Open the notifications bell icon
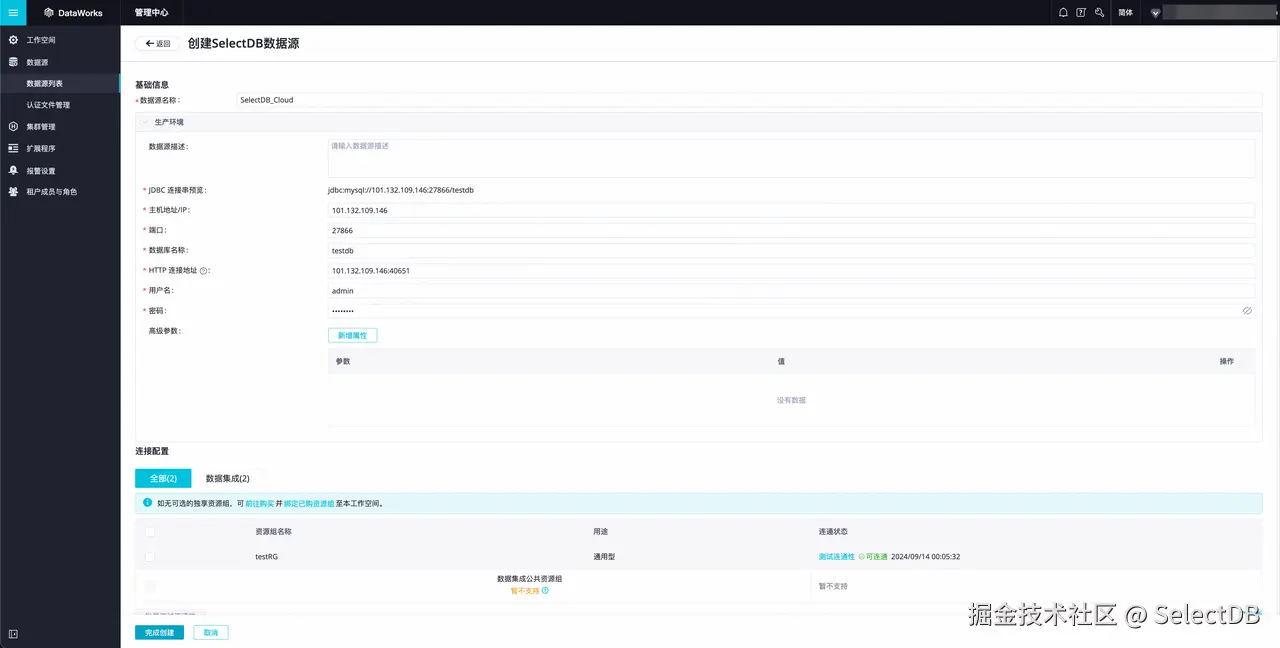Screen dimensions: 1280x648 coord(1063,13)
